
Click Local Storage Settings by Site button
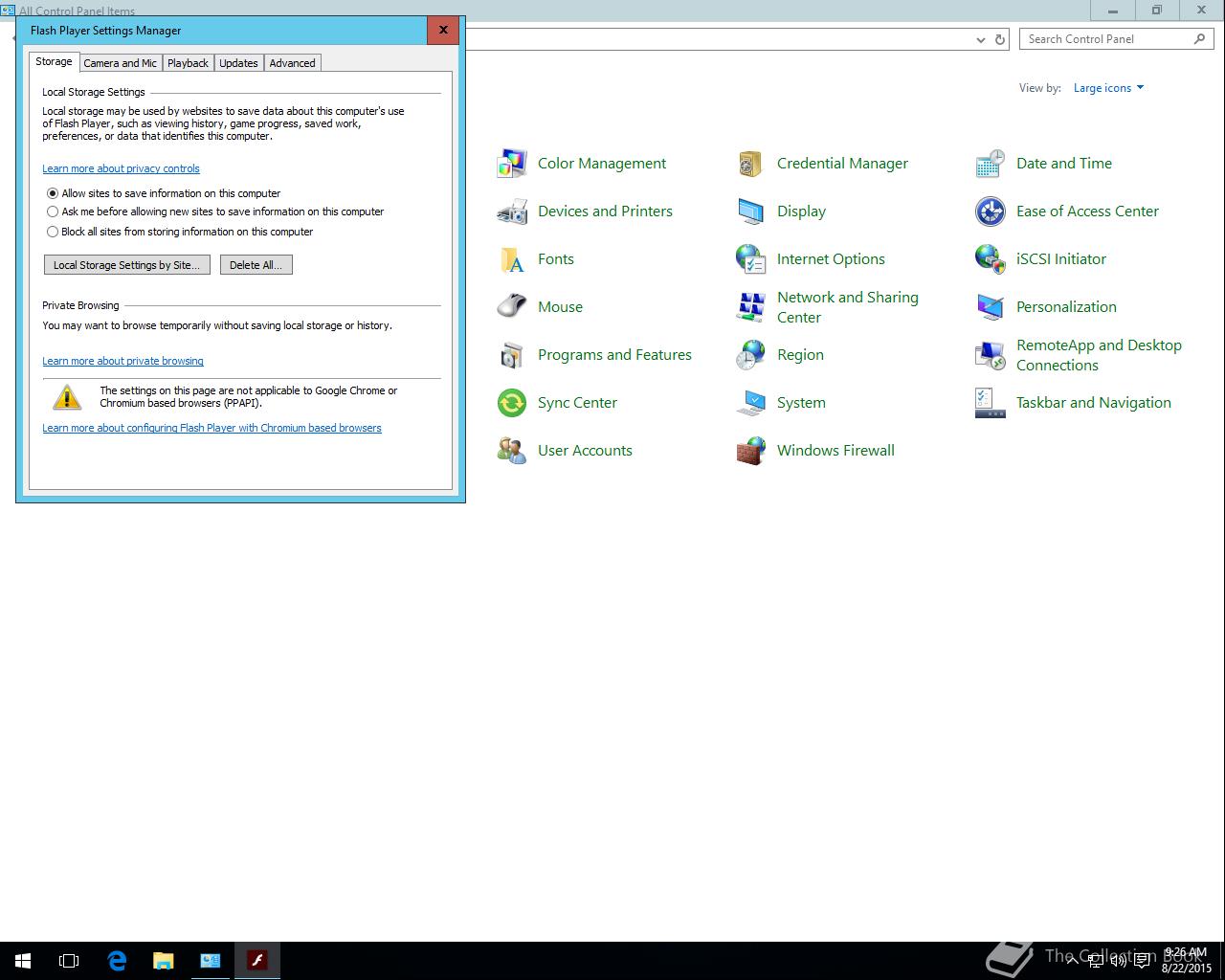coord(127,265)
